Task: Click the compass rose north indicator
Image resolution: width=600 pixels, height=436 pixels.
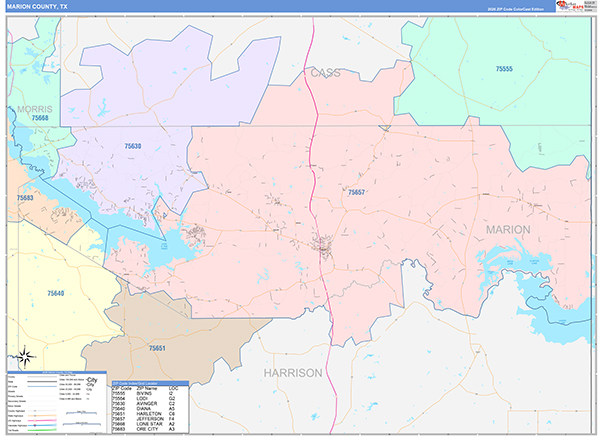Action: click(x=26, y=356)
